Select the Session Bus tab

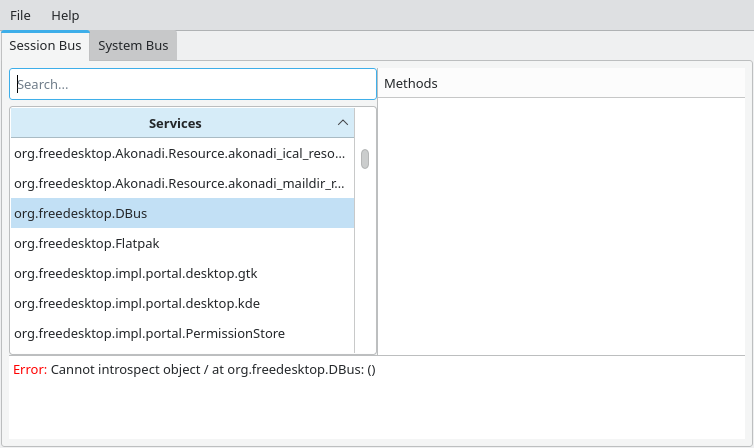[45, 46]
